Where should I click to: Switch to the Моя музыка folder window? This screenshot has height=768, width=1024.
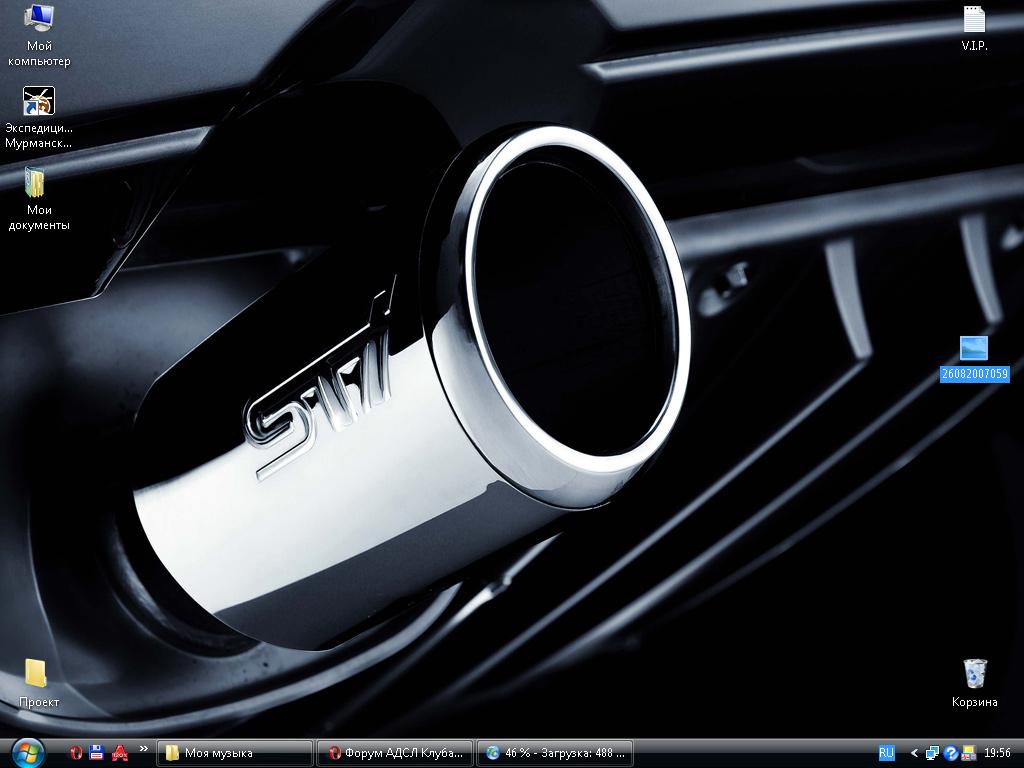(236, 753)
